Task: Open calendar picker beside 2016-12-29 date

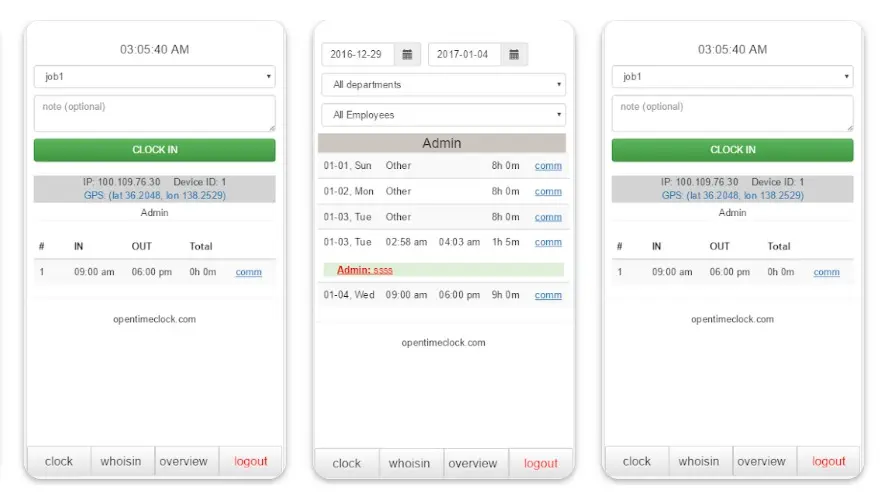Action: [407, 54]
